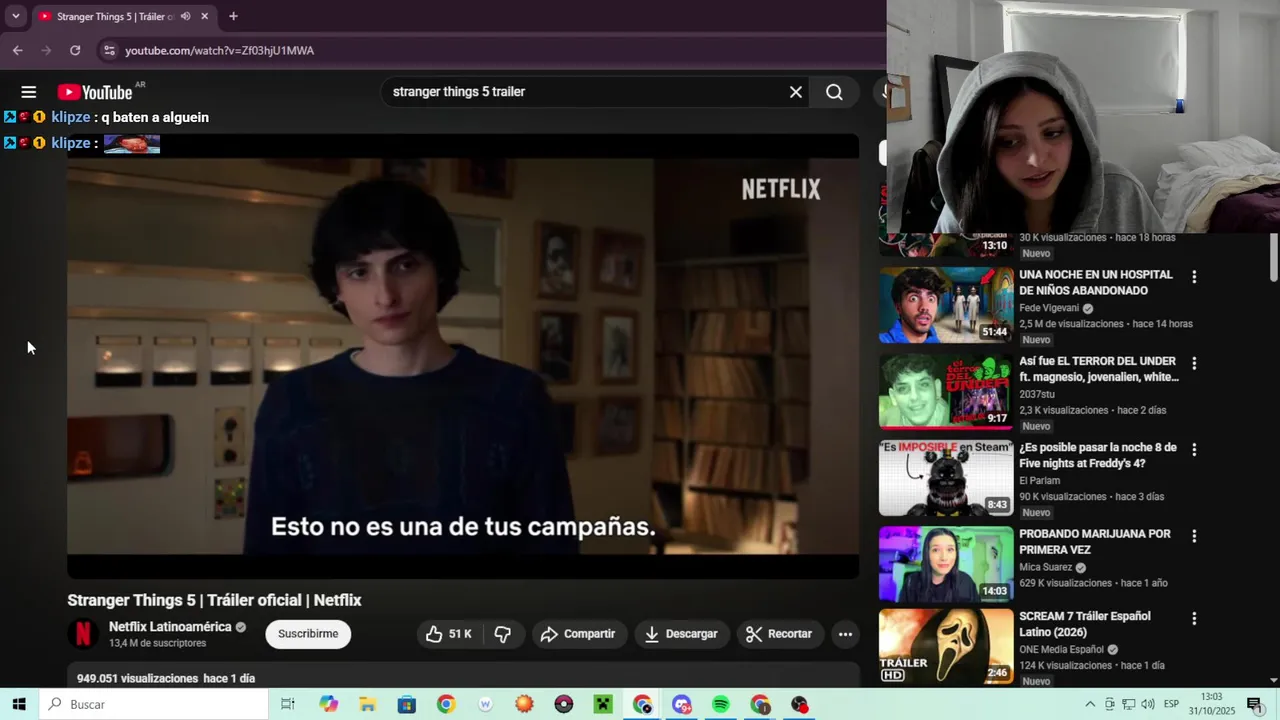Screen dimensions: 1280x720
Task: Open options menu for 'EL TERROR DEL UNDER'
Action: pos(1193,363)
